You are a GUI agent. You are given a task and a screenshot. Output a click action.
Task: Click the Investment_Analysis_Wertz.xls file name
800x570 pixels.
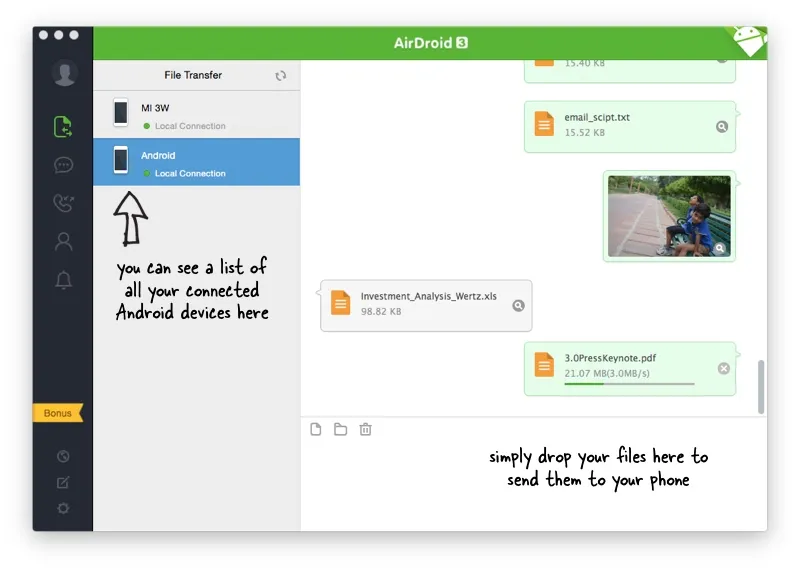[429, 296]
